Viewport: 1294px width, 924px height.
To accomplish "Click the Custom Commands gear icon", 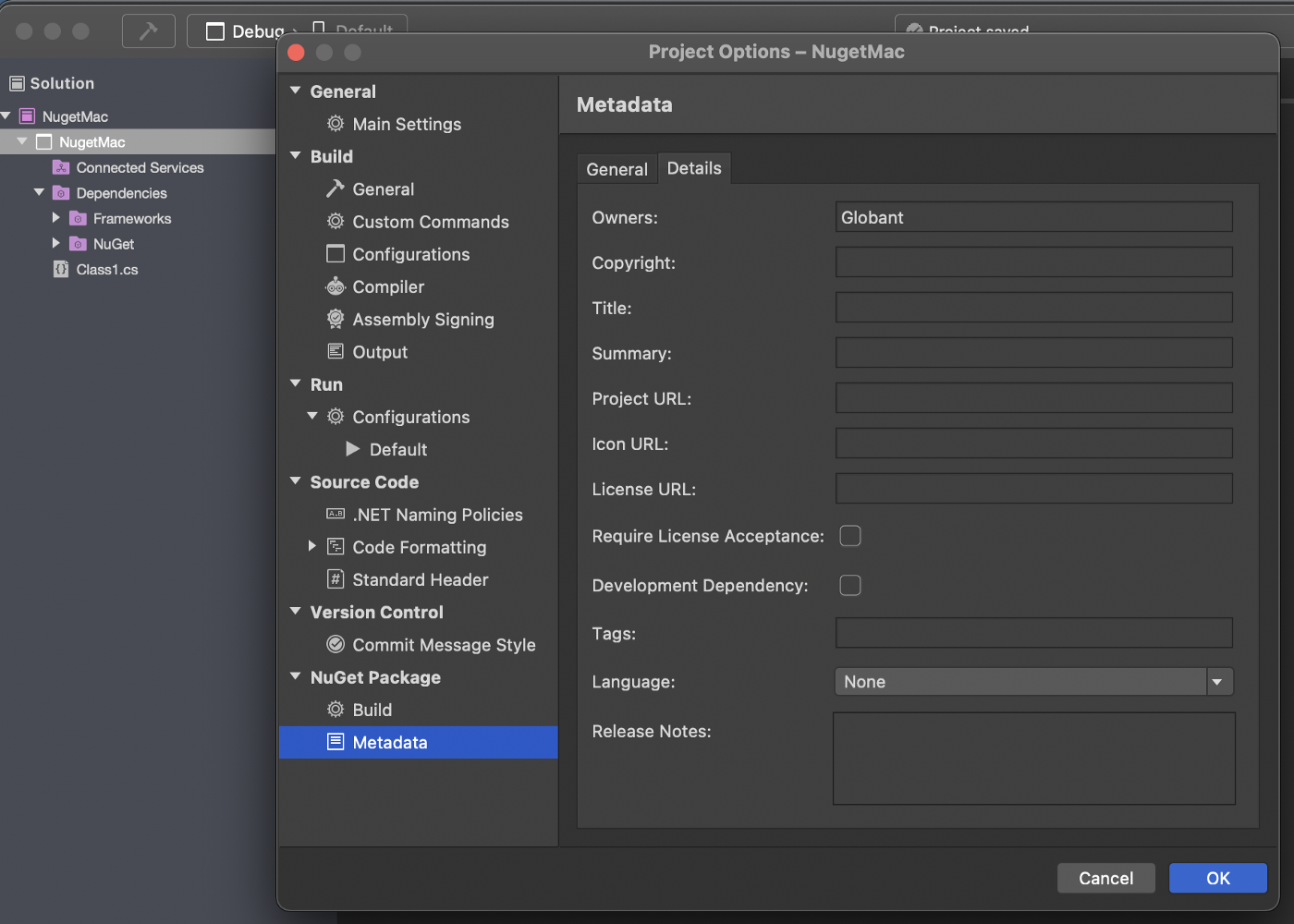I will 336,222.
